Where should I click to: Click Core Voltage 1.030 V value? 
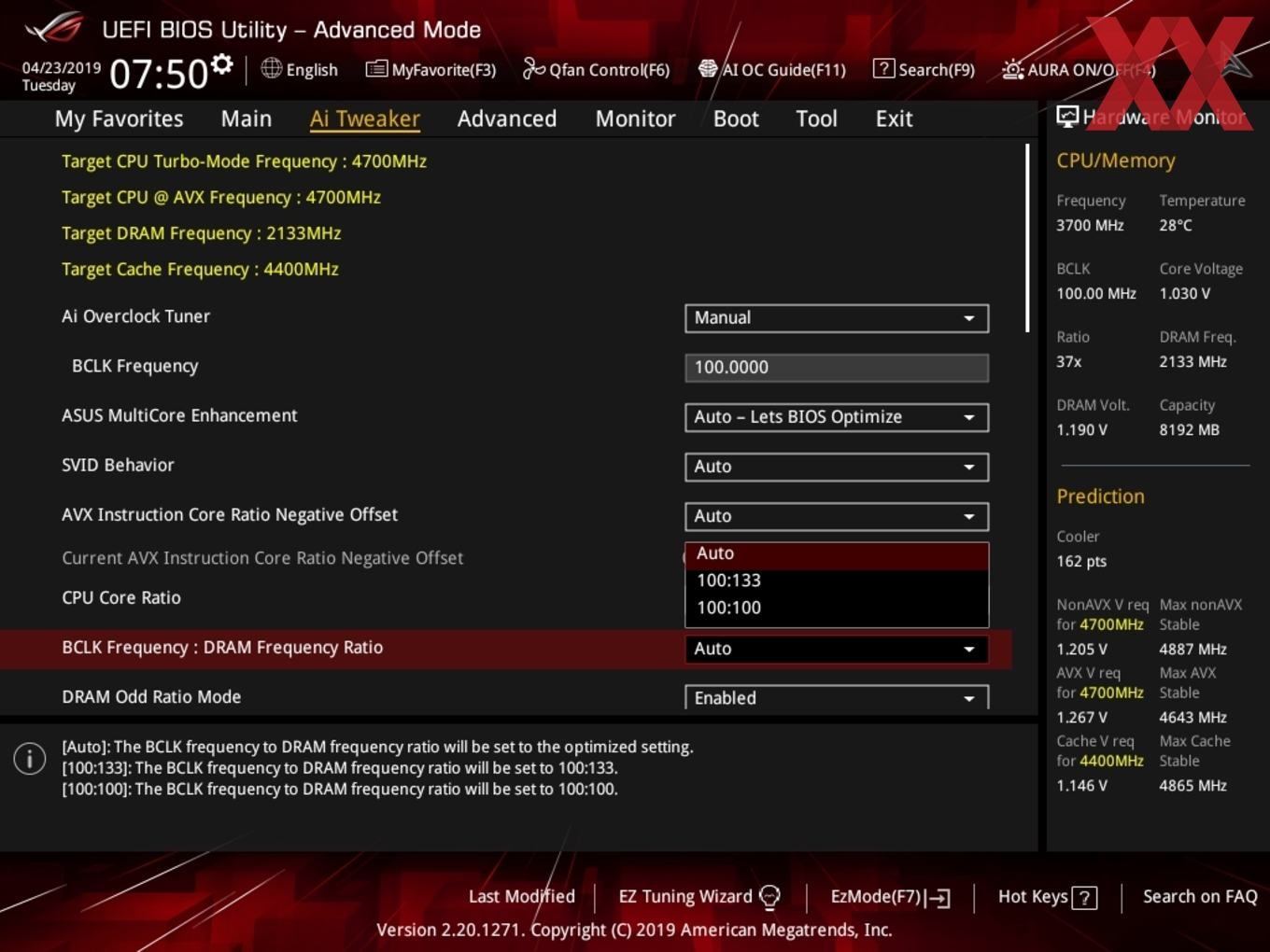coord(1184,293)
